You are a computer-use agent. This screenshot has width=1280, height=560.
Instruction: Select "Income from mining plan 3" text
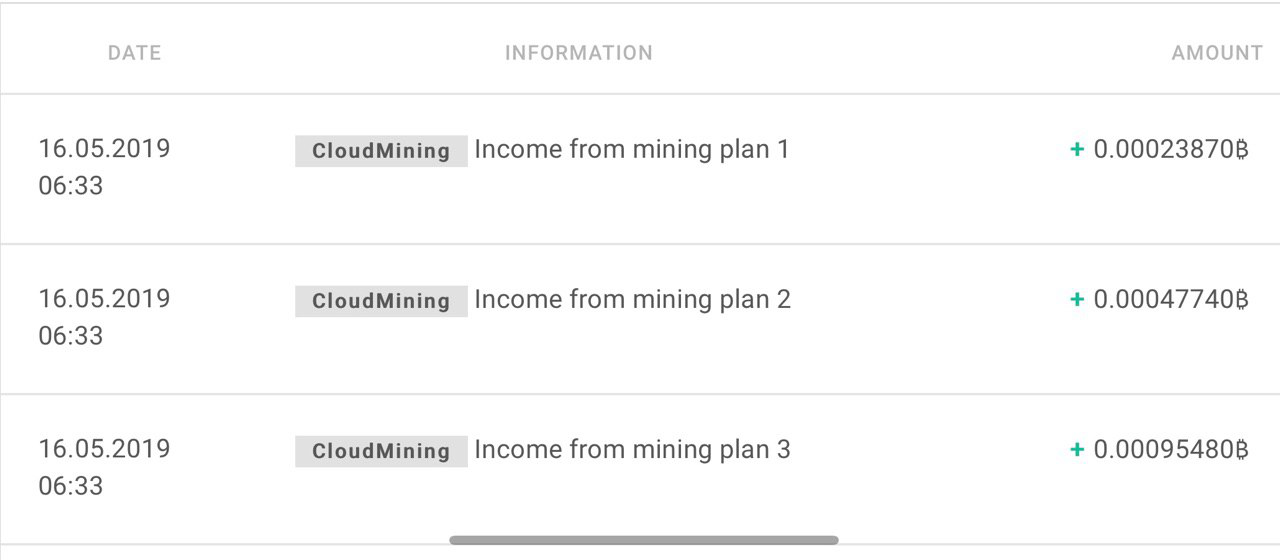pos(632,450)
